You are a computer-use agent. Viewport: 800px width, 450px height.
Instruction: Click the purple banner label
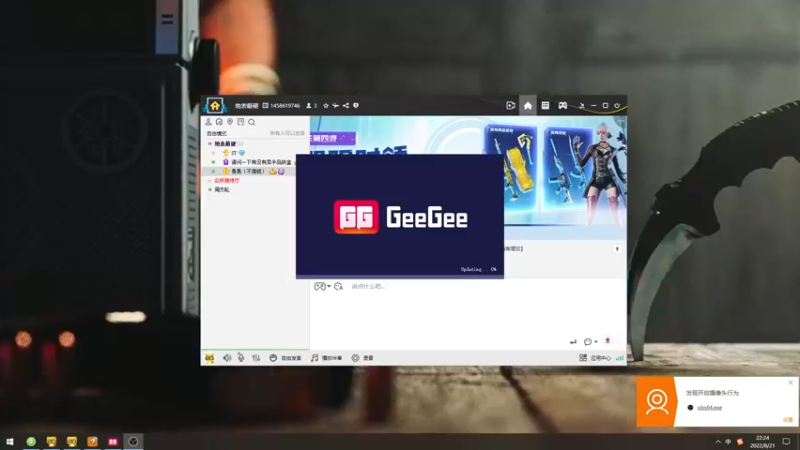pos(333,138)
